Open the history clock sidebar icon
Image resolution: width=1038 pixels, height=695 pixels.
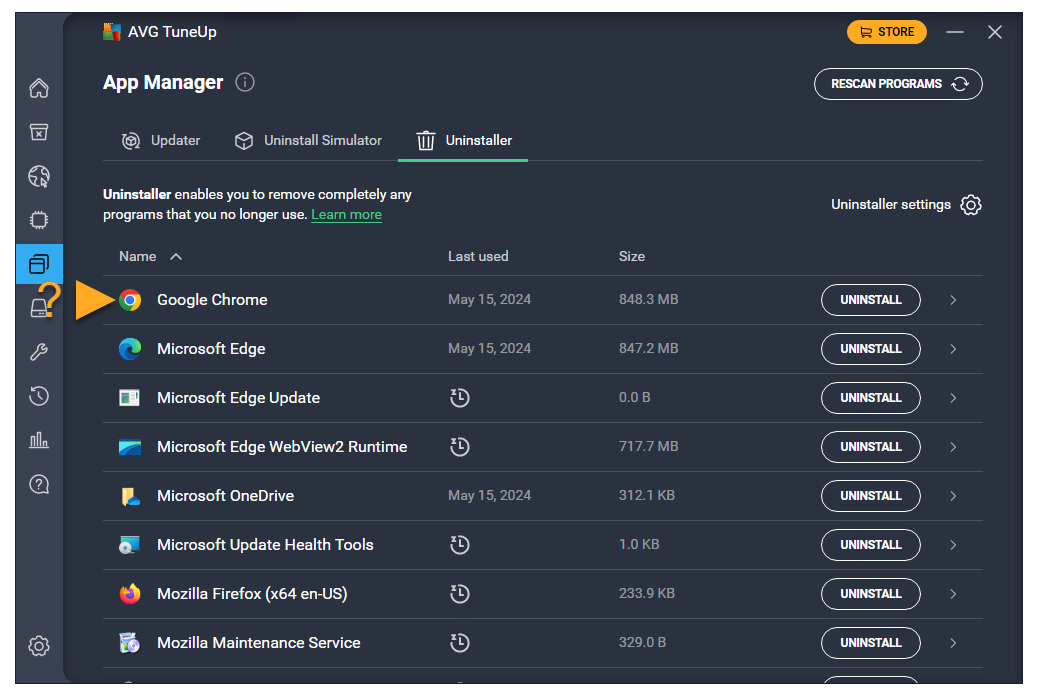point(39,396)
